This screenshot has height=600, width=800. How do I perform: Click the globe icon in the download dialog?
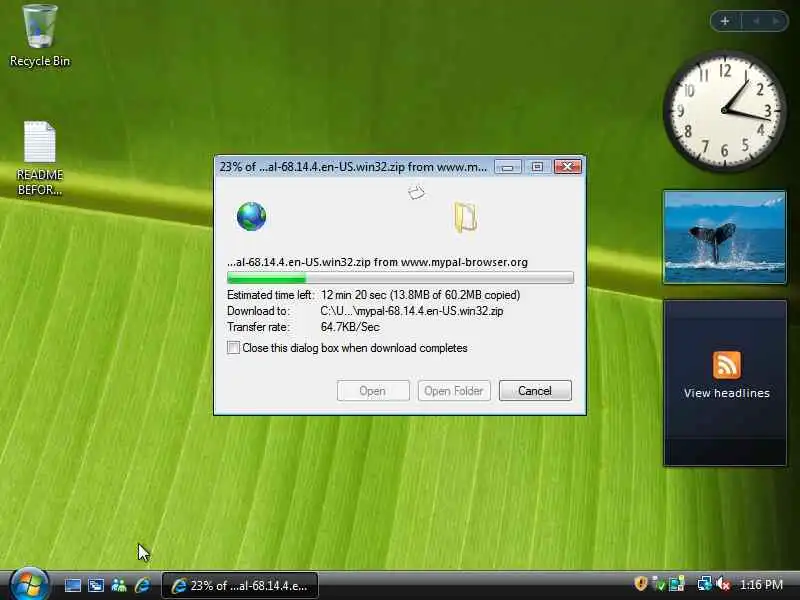click(x=251, y=216)
